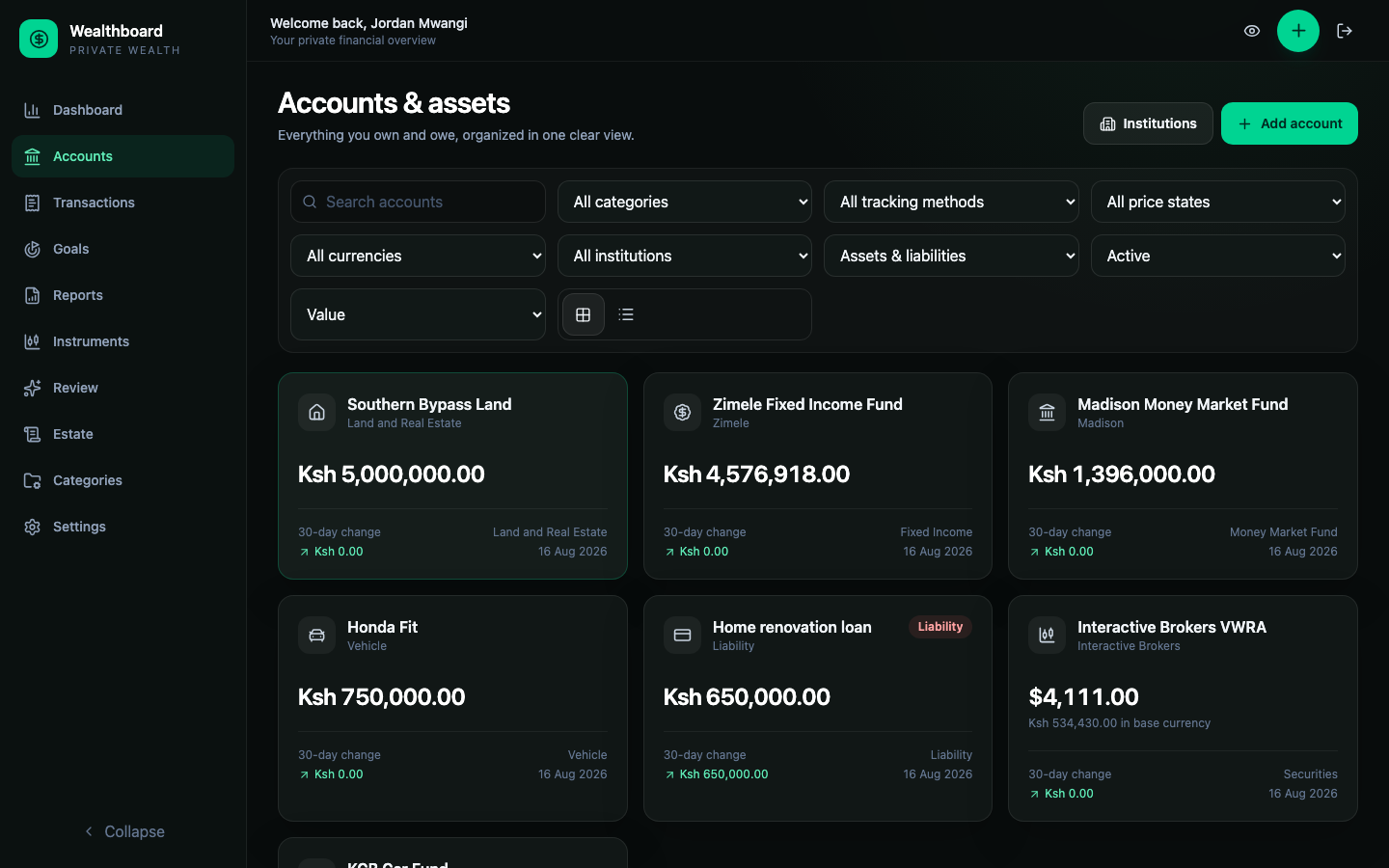Open Home renovation loan account
The height and width of the screenshot is (868, 1389).
point(818,709)
